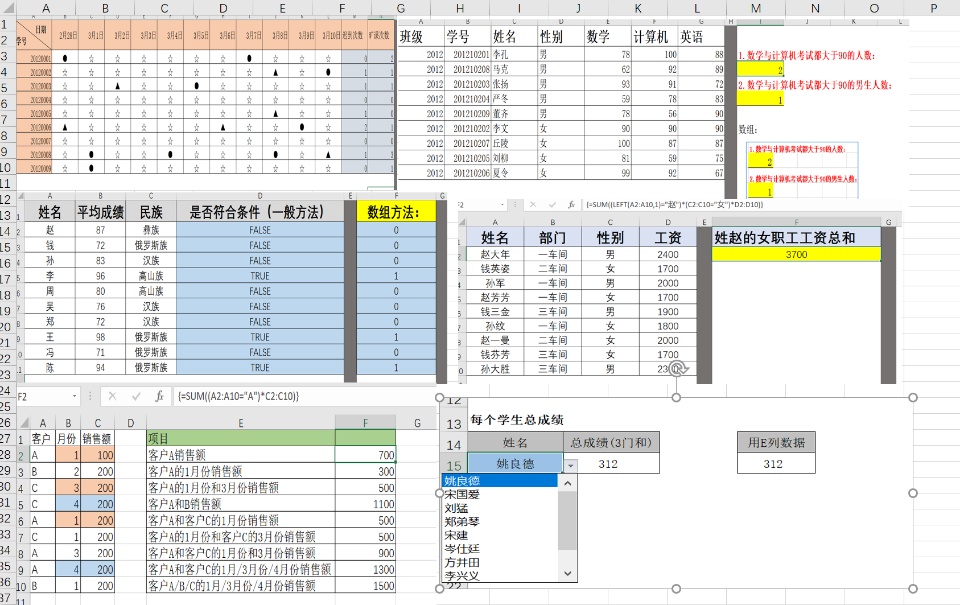Click the 用E列数据 header cell
The height and width of the screenshot is (605, 960).
(776, 443)
